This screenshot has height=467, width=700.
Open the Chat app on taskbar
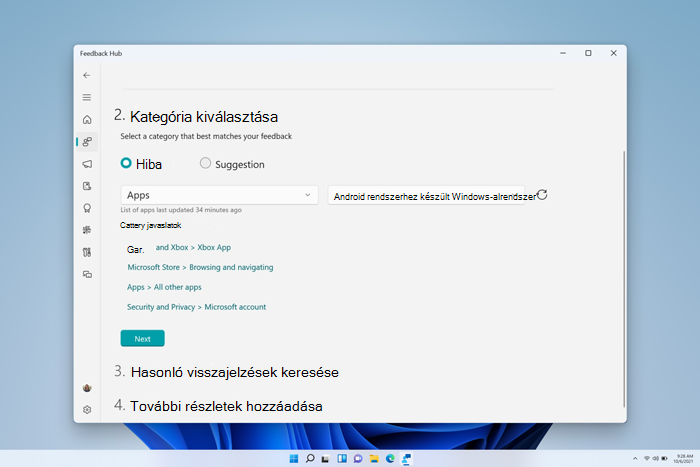tap(358, 459)
